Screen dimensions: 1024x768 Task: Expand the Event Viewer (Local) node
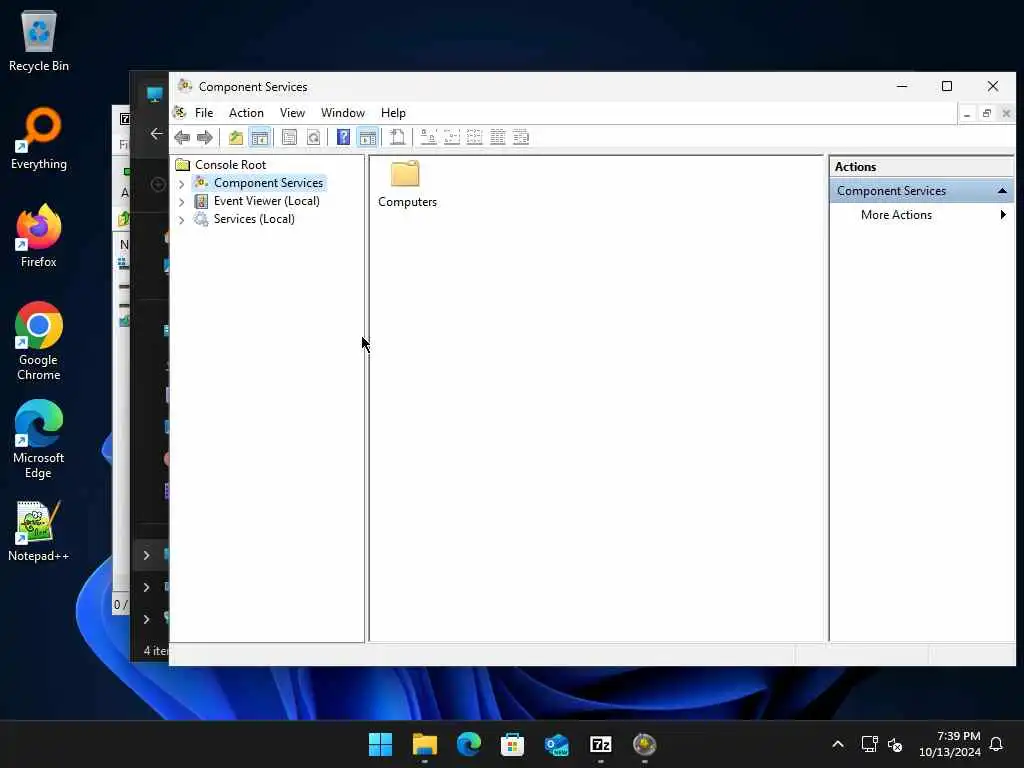[x=182, y=202]
